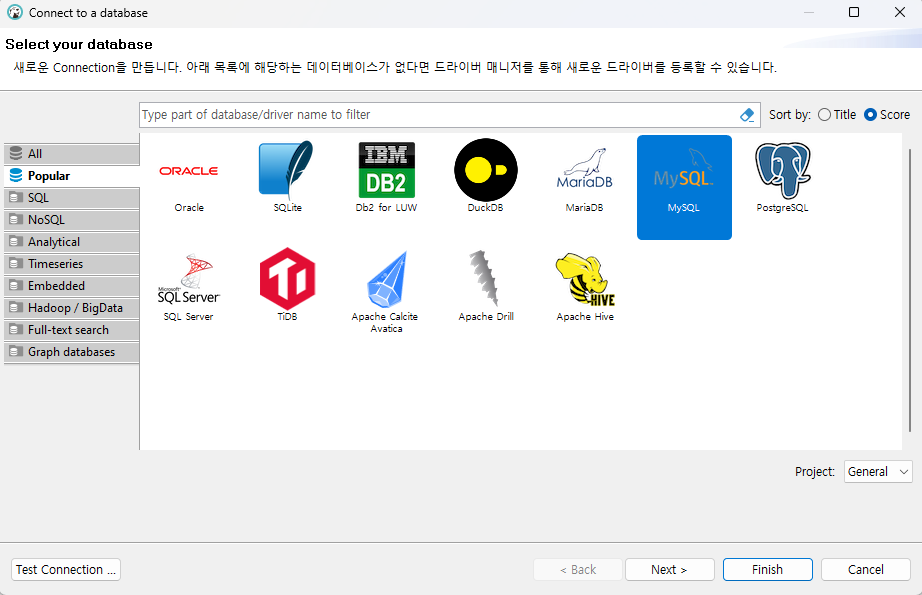Viewport: 922px width, 595px height.
Task: Open the Timeseries category
Action: (x=72, y=264)
